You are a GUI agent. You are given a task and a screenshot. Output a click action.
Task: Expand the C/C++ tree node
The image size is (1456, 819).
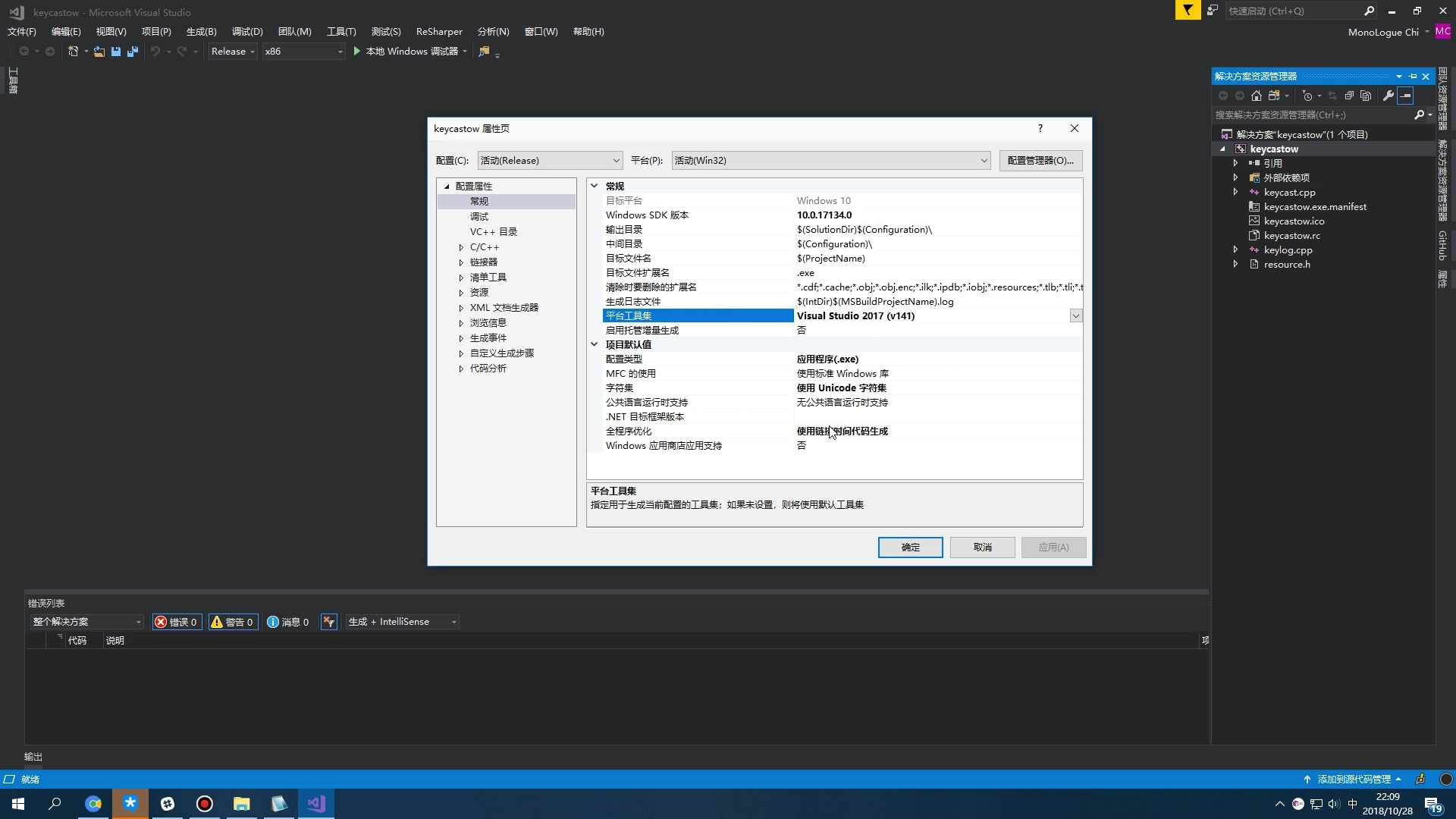(461, 247)
